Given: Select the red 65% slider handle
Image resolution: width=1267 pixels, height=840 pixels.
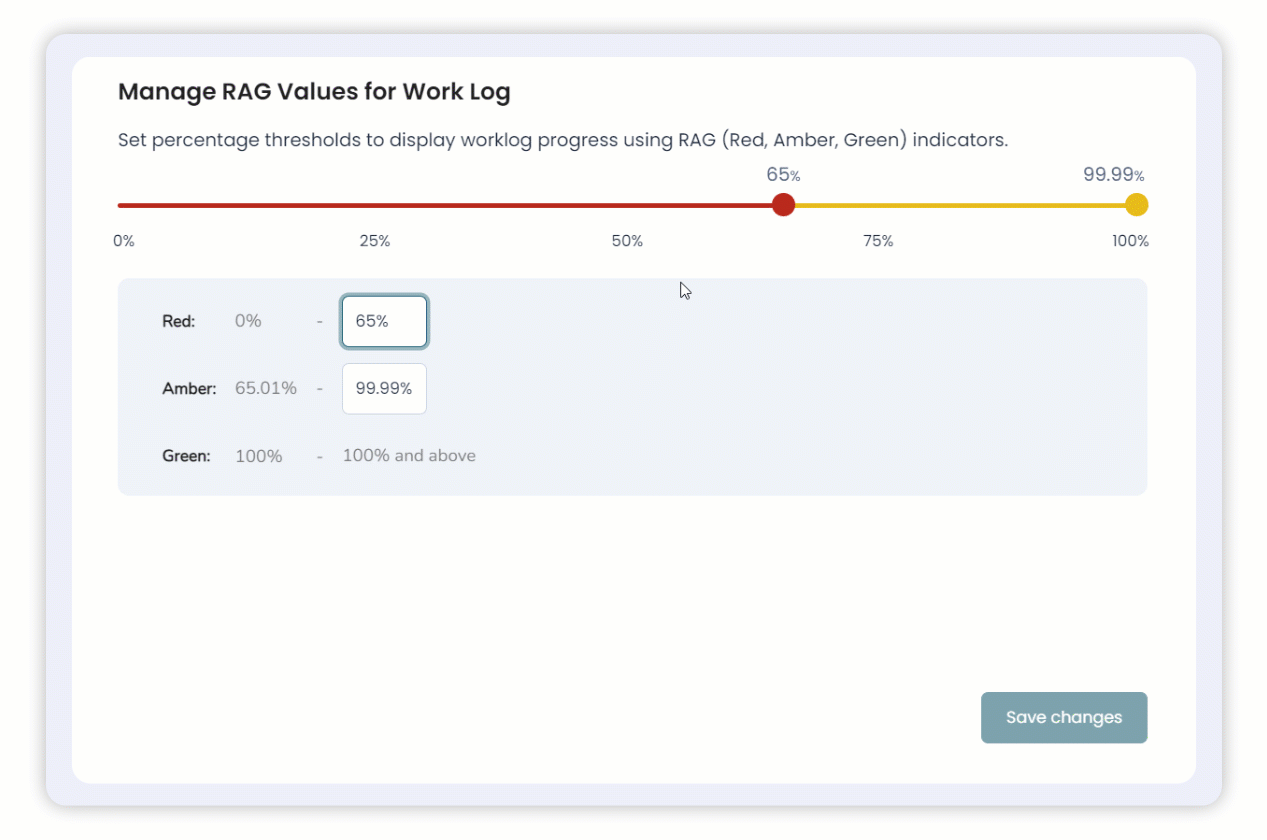Looking at the screenshot, I should [x=783, y=205].
